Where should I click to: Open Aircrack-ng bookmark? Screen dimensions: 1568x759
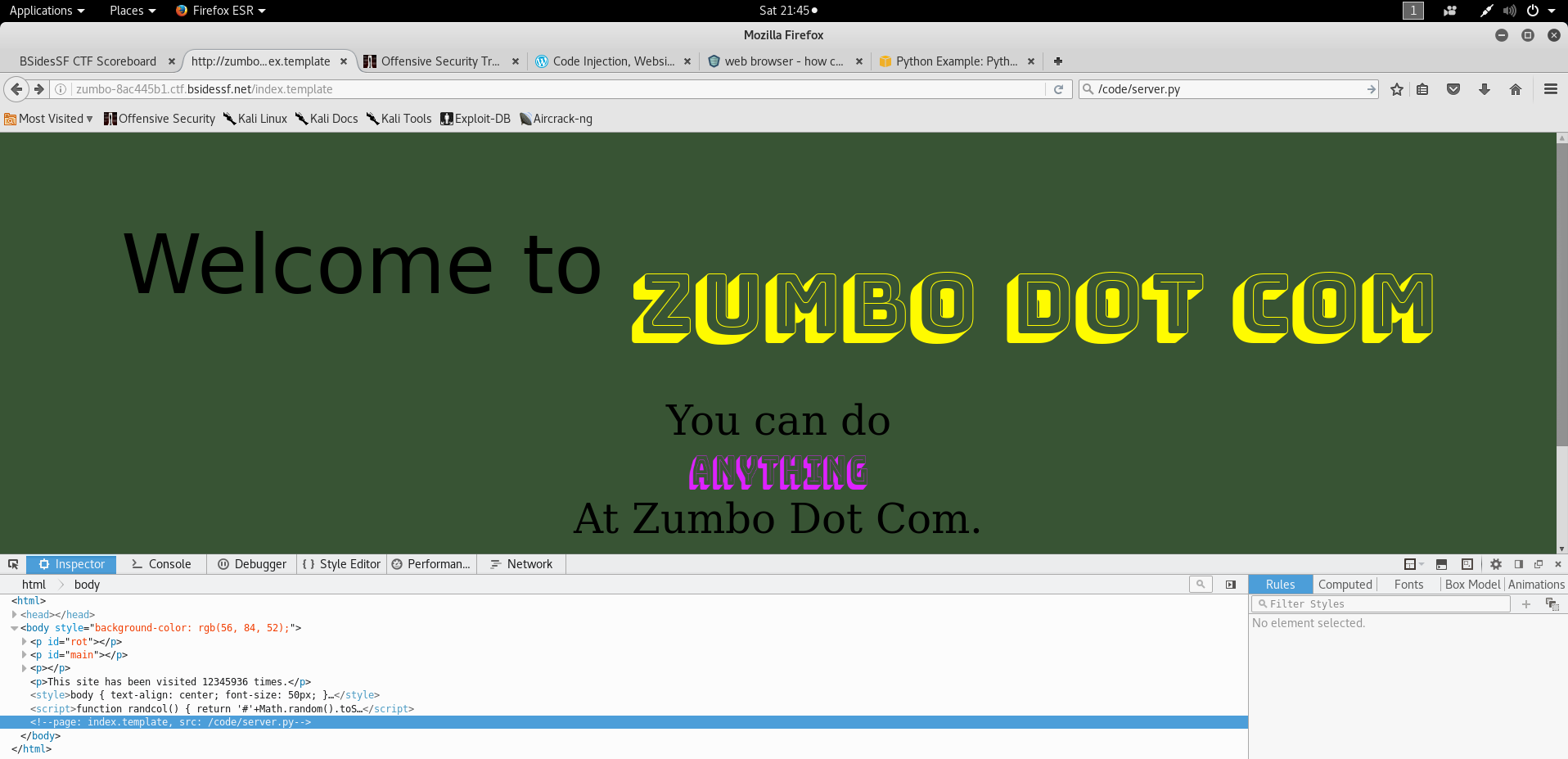click(556, 119)
